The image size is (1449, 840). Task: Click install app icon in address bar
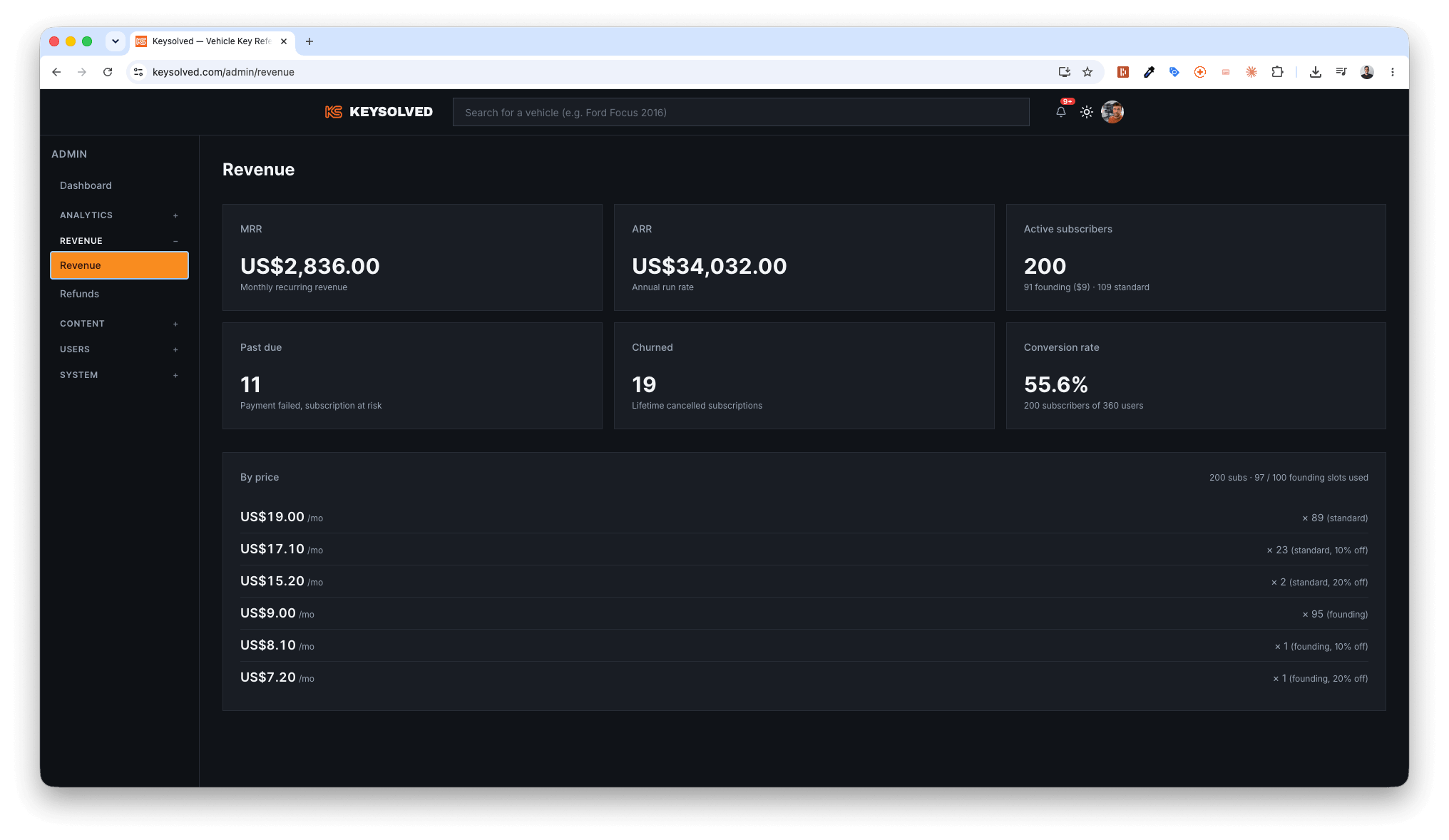tap(1065, 72)
